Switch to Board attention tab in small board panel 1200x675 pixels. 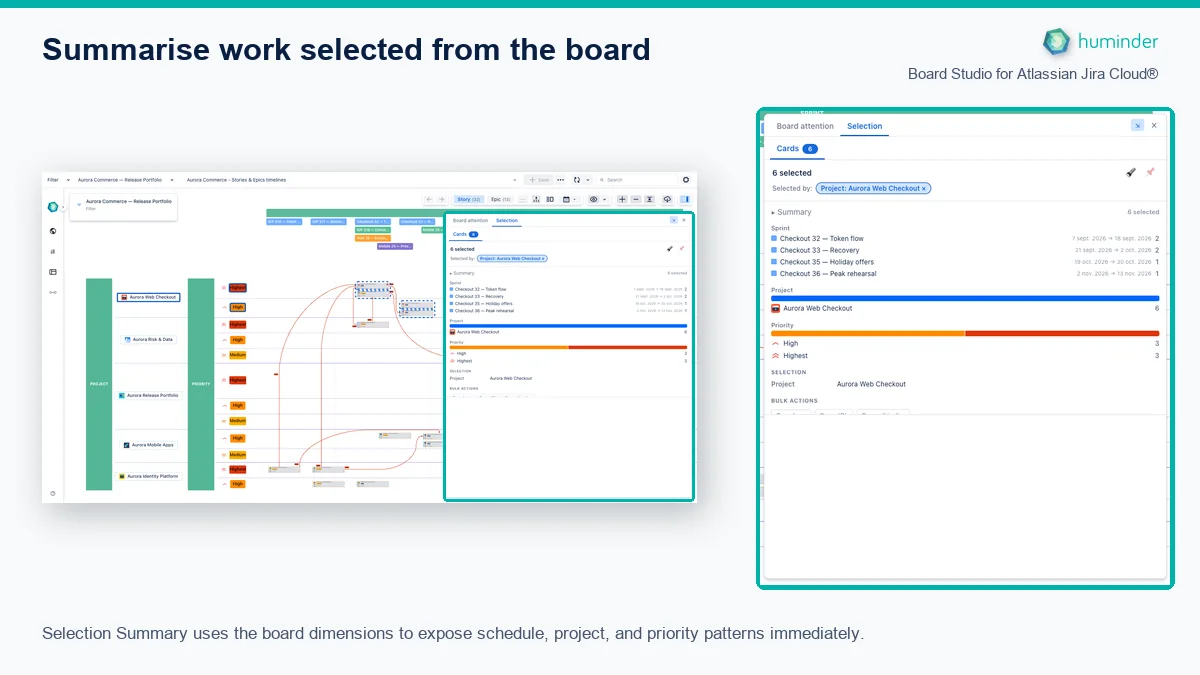point(471,220)
